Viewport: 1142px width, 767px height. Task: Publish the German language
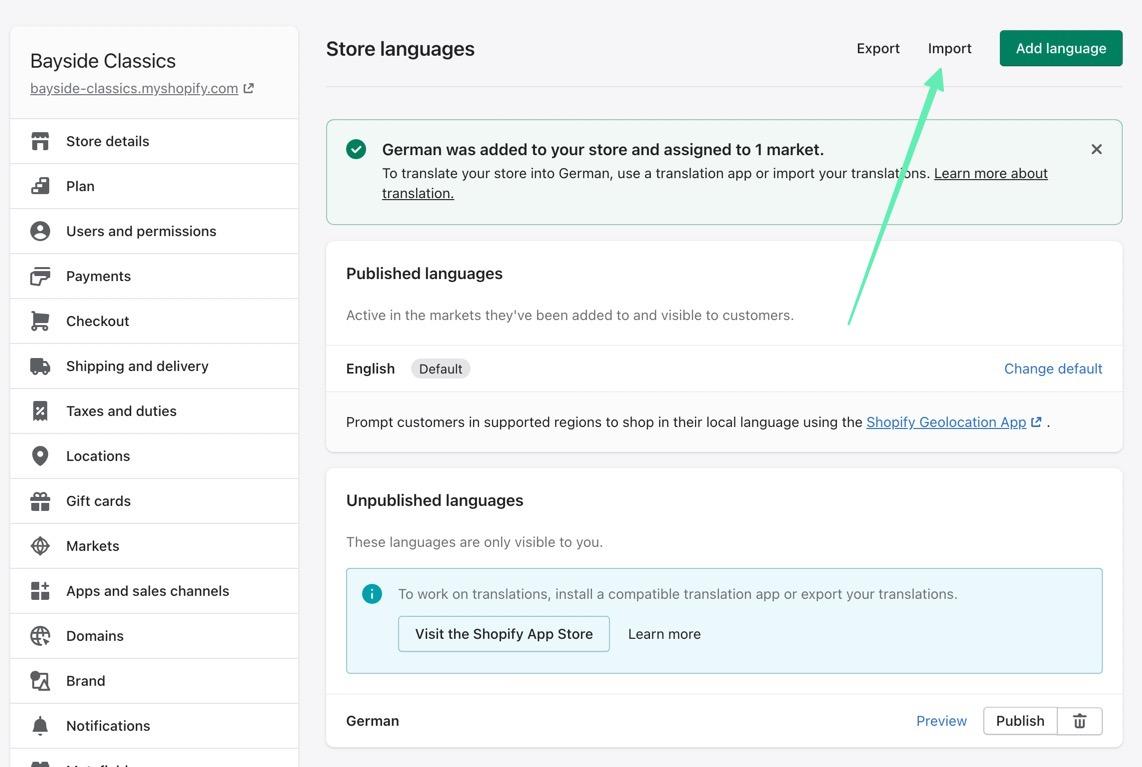[x=1019, y=721]
